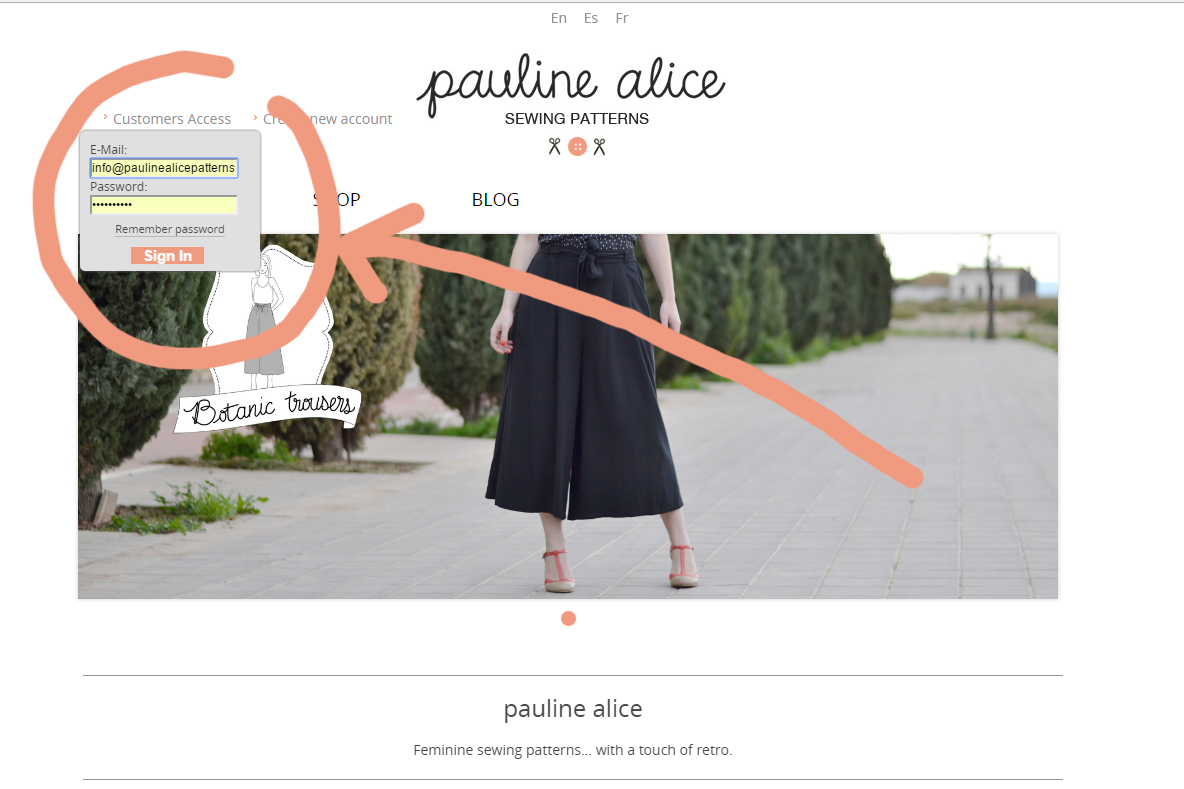Focus the Password input field
The width and height of the screenshot is (1184, 789).
click(164, 205)
